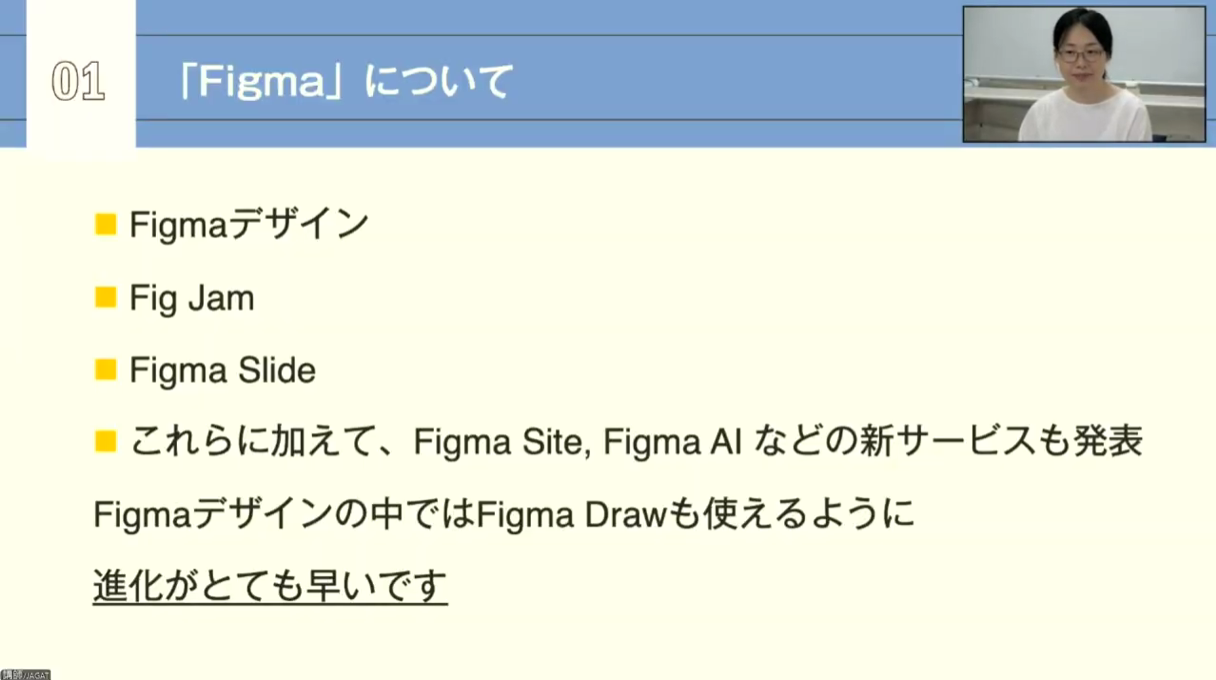Click the Fig Jam bullet text
The height and width of the screenshot is (680, 1216).
click(x=192, y=298)
